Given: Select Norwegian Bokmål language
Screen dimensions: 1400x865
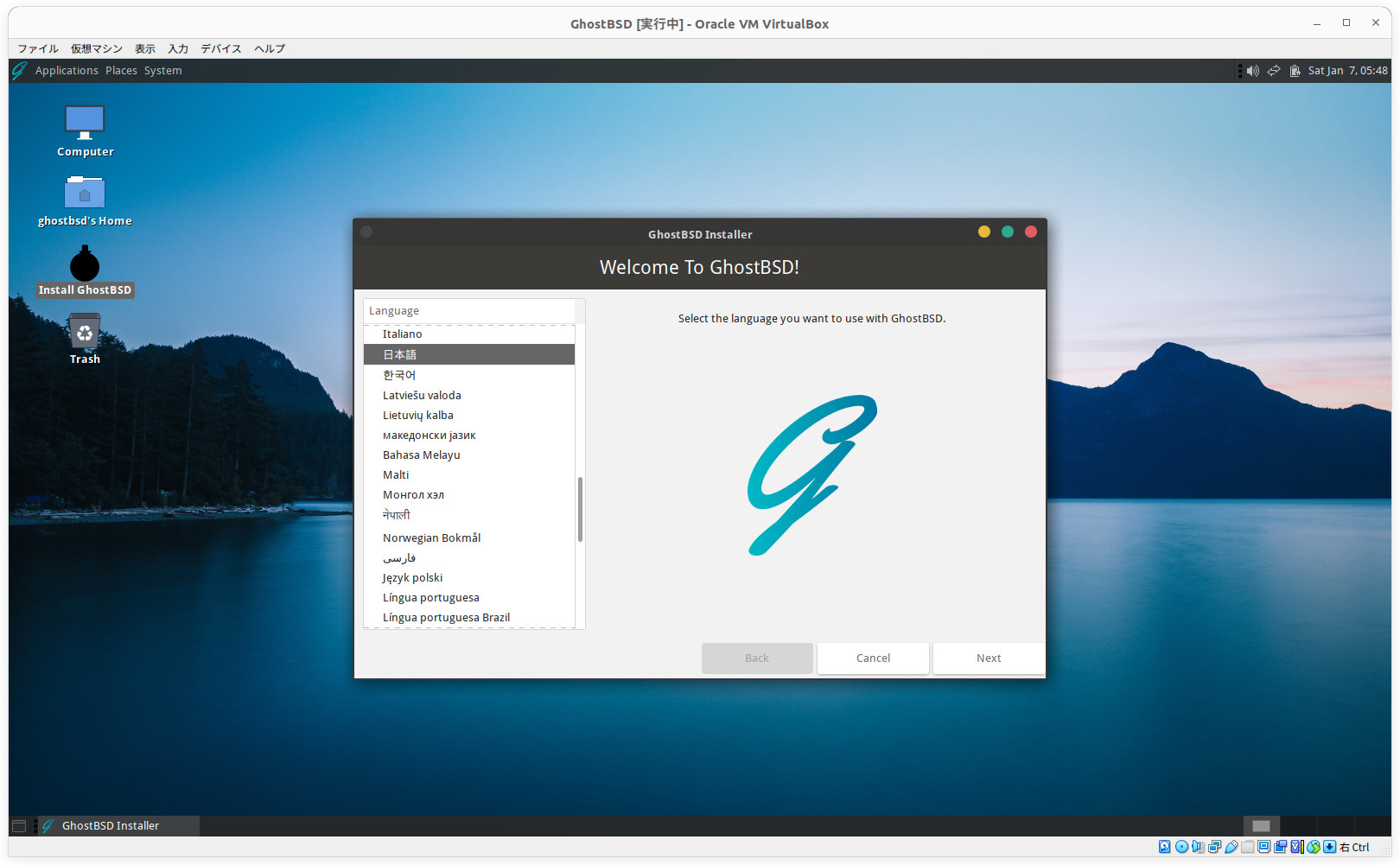Looking at the screenshot, I should (x=431, y=537).
